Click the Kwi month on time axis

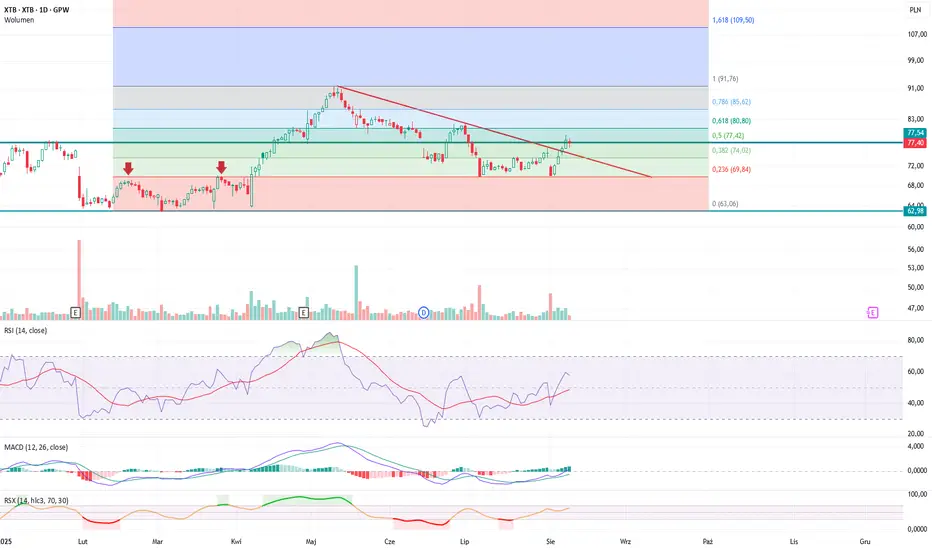click(x=236, y=542)
